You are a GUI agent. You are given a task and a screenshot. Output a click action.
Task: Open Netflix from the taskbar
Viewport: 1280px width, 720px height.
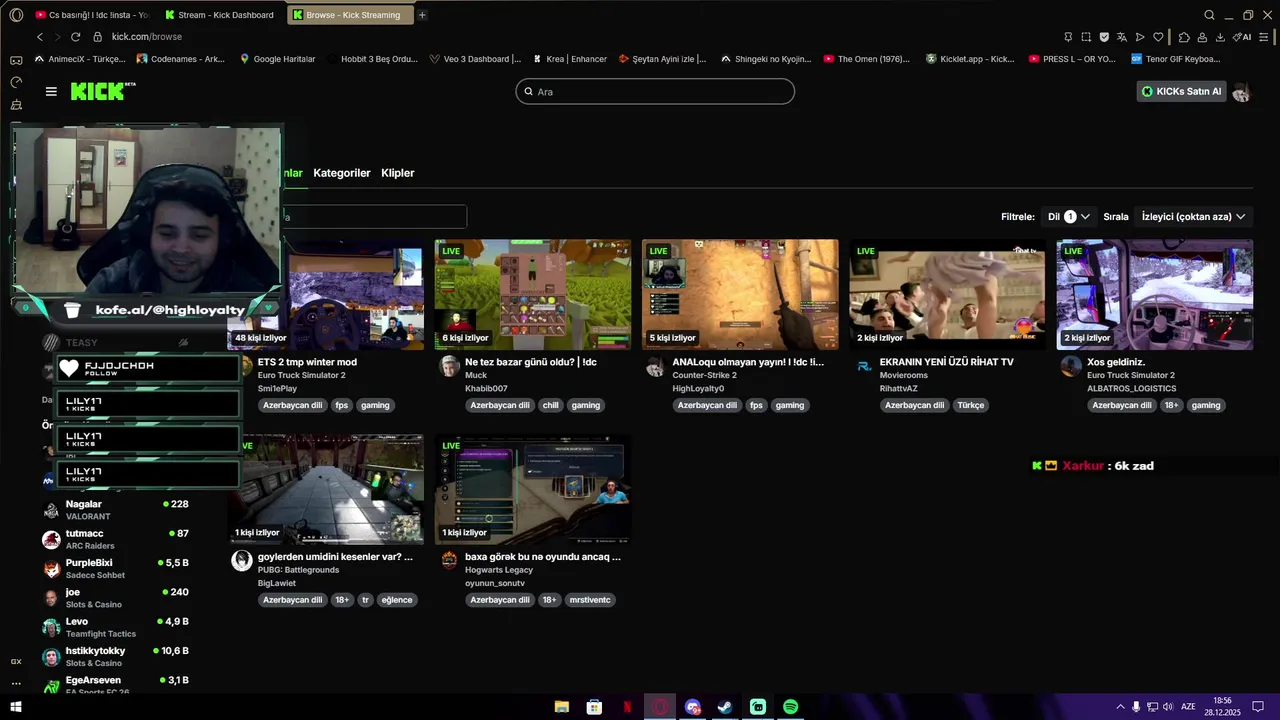[627, 707]
